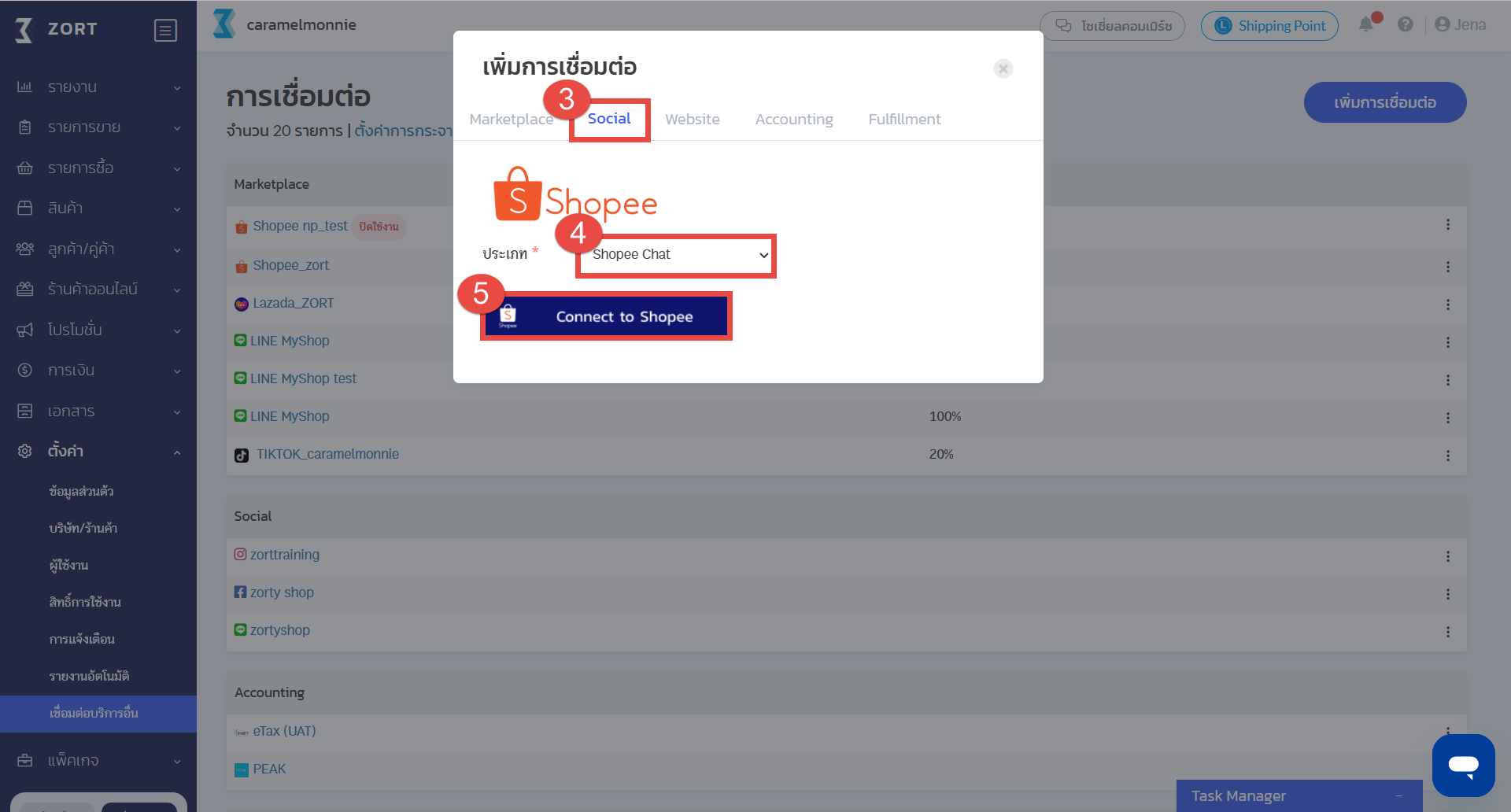Switch to the Fulfillment tab
1511x812 pixels.
(904, 120)
